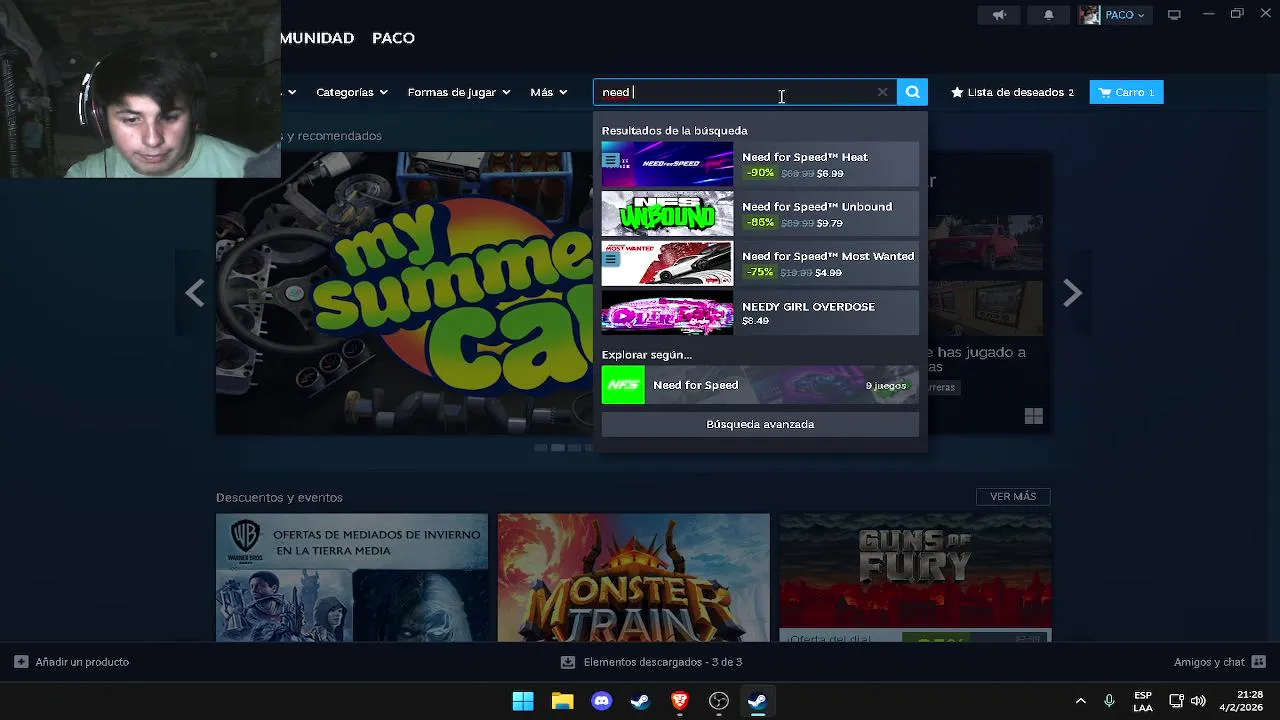Click Búsqueda avanzada button

[760, 424]
